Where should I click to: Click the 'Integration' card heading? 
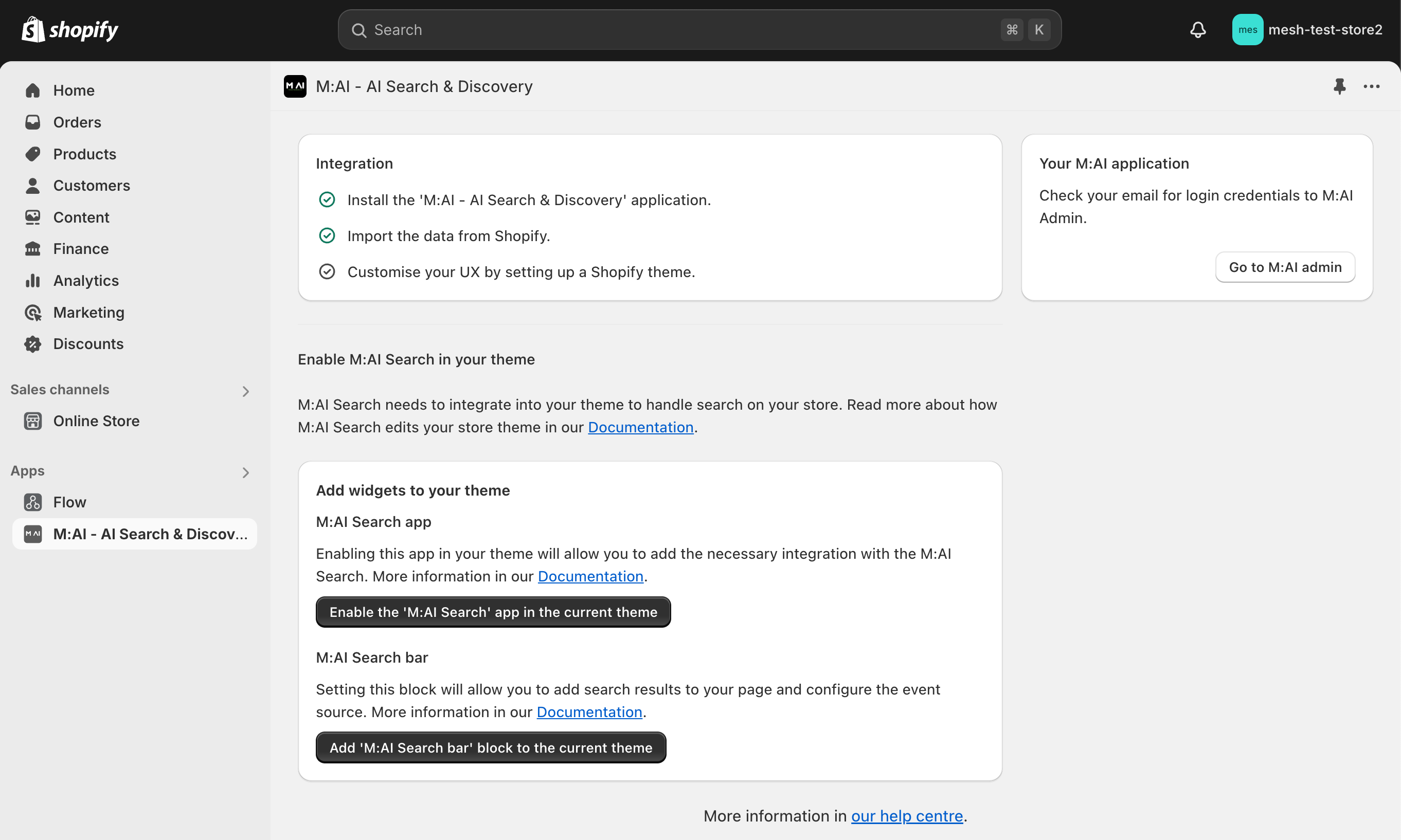coord(354,163)
